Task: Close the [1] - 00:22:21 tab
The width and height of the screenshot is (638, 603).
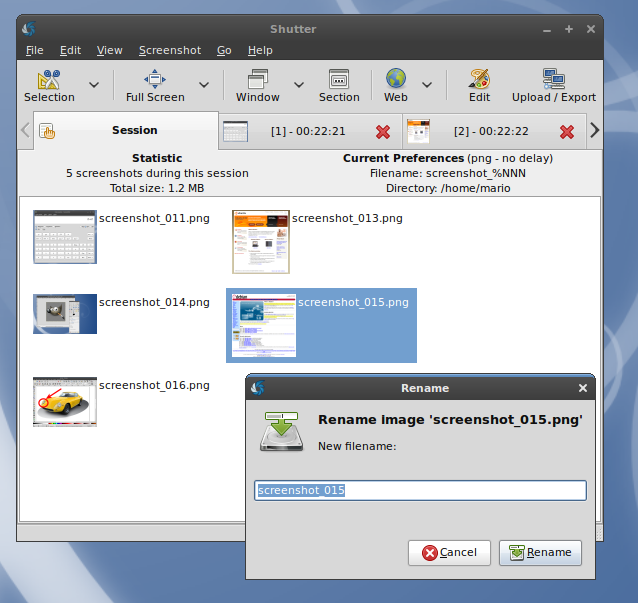Action: [x=383, y=131]
